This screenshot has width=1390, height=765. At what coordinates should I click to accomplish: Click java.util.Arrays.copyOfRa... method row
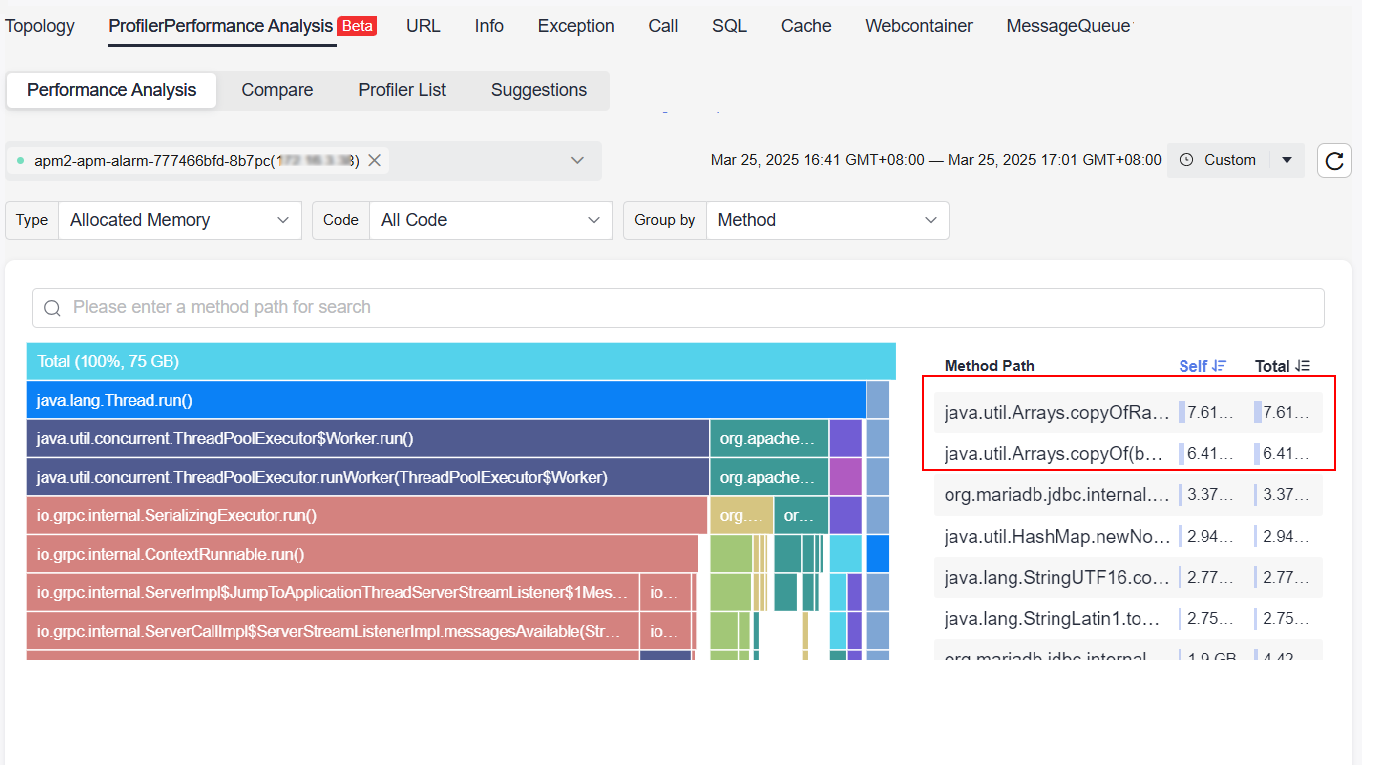(x=1129, y=412)
